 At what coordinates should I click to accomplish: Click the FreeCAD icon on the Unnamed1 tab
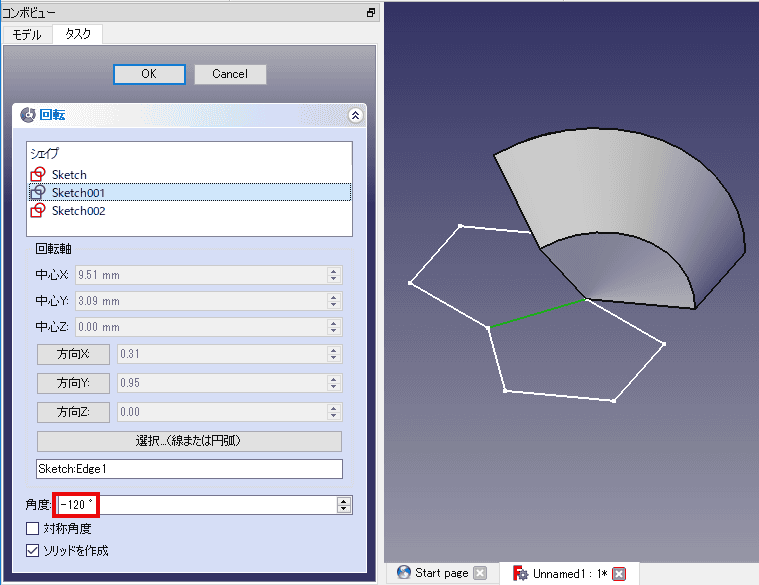point(520,573)
